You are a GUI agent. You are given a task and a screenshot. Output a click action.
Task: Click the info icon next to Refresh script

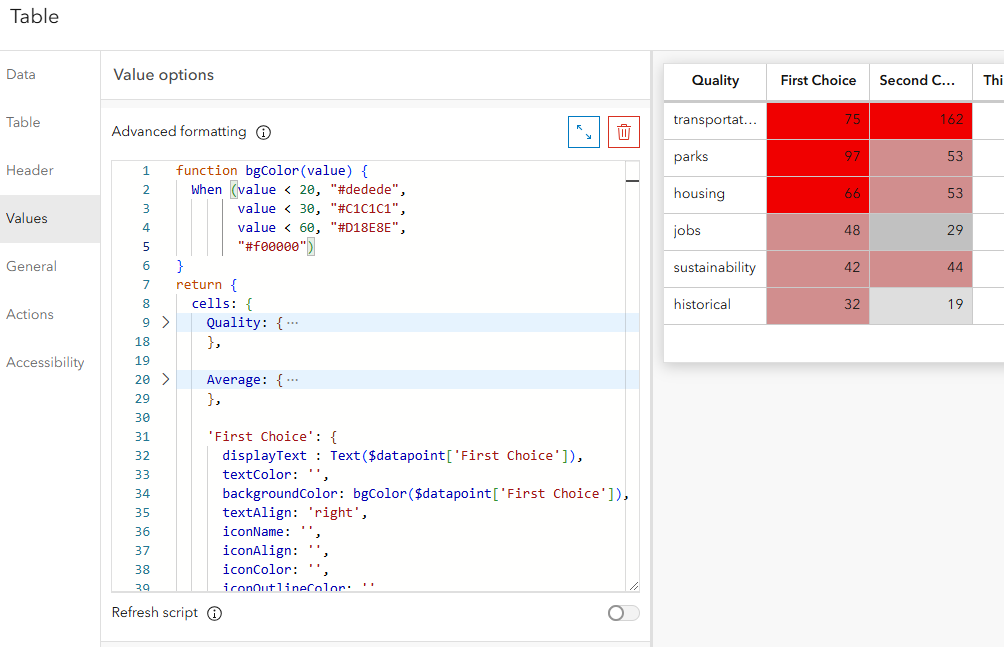[213, 613]
